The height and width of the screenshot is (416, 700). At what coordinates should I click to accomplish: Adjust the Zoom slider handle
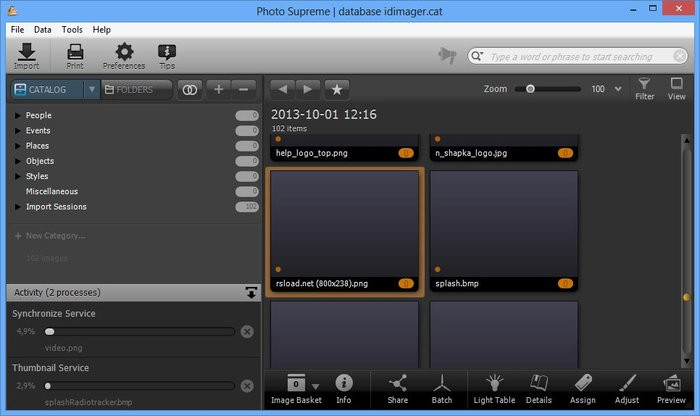[x=530, y=89]
